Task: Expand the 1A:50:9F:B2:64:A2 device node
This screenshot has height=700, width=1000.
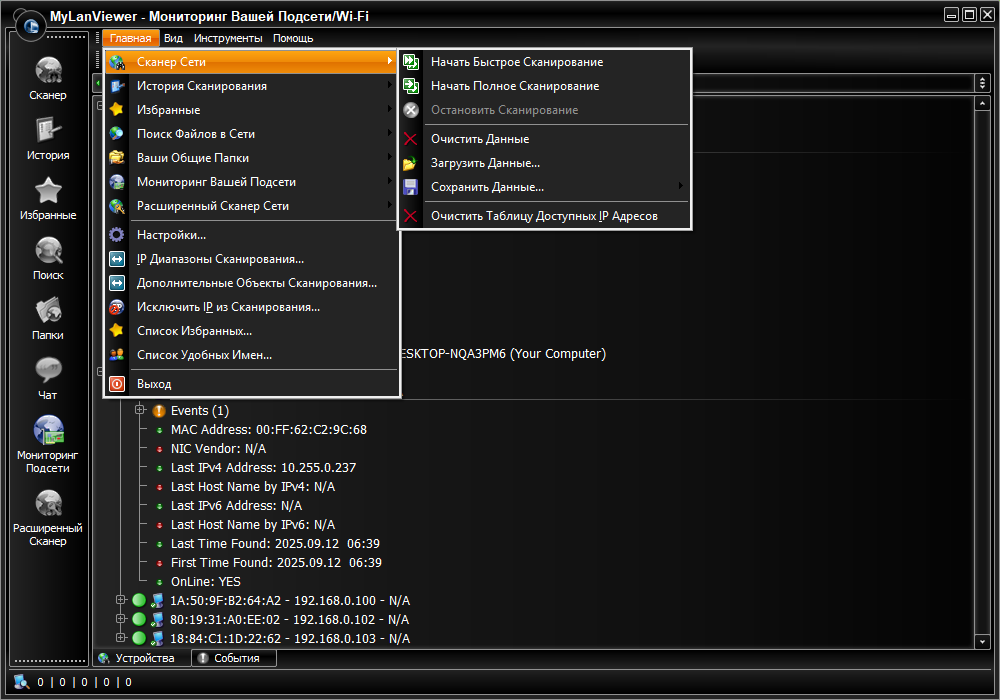Action: pos(121,599)
